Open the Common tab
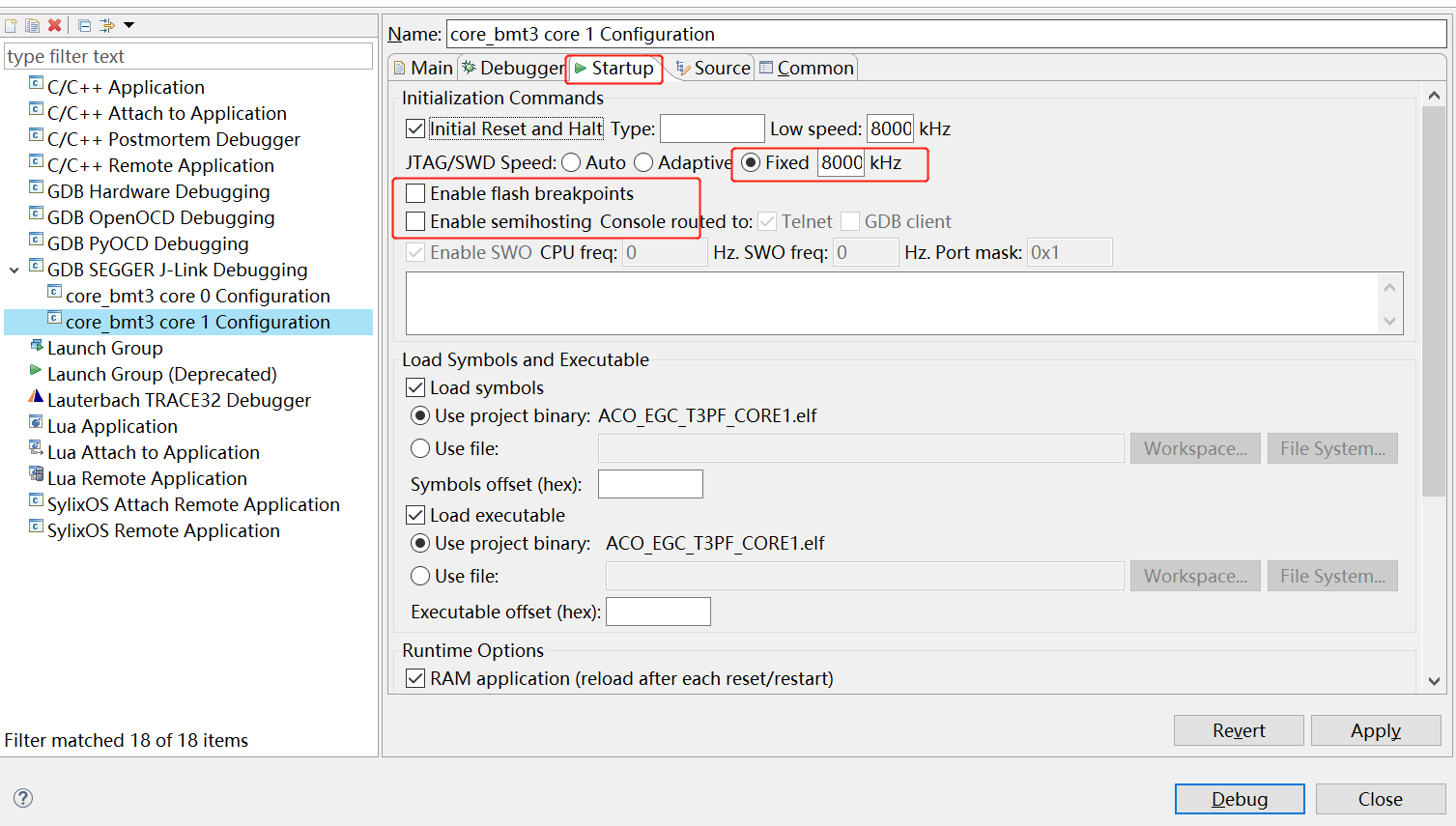This screenshot has width=1456, height=826. click(807, 68)
